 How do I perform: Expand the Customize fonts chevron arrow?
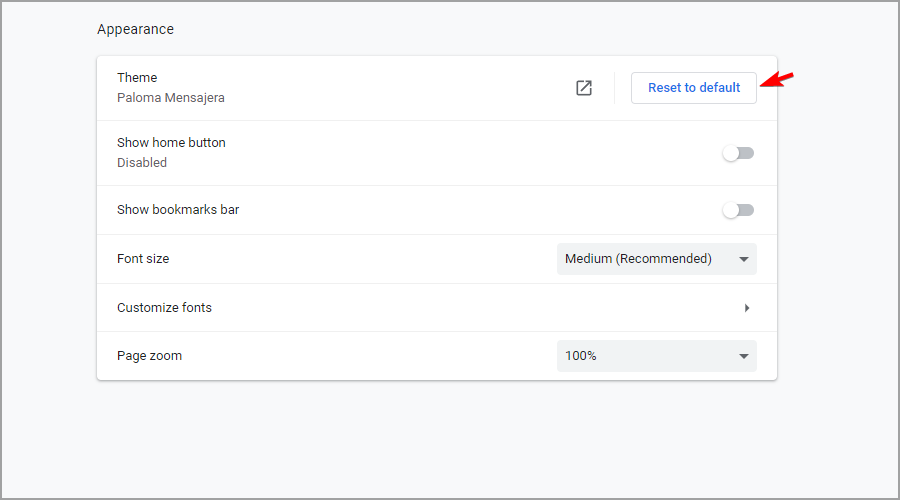(747, 308)
